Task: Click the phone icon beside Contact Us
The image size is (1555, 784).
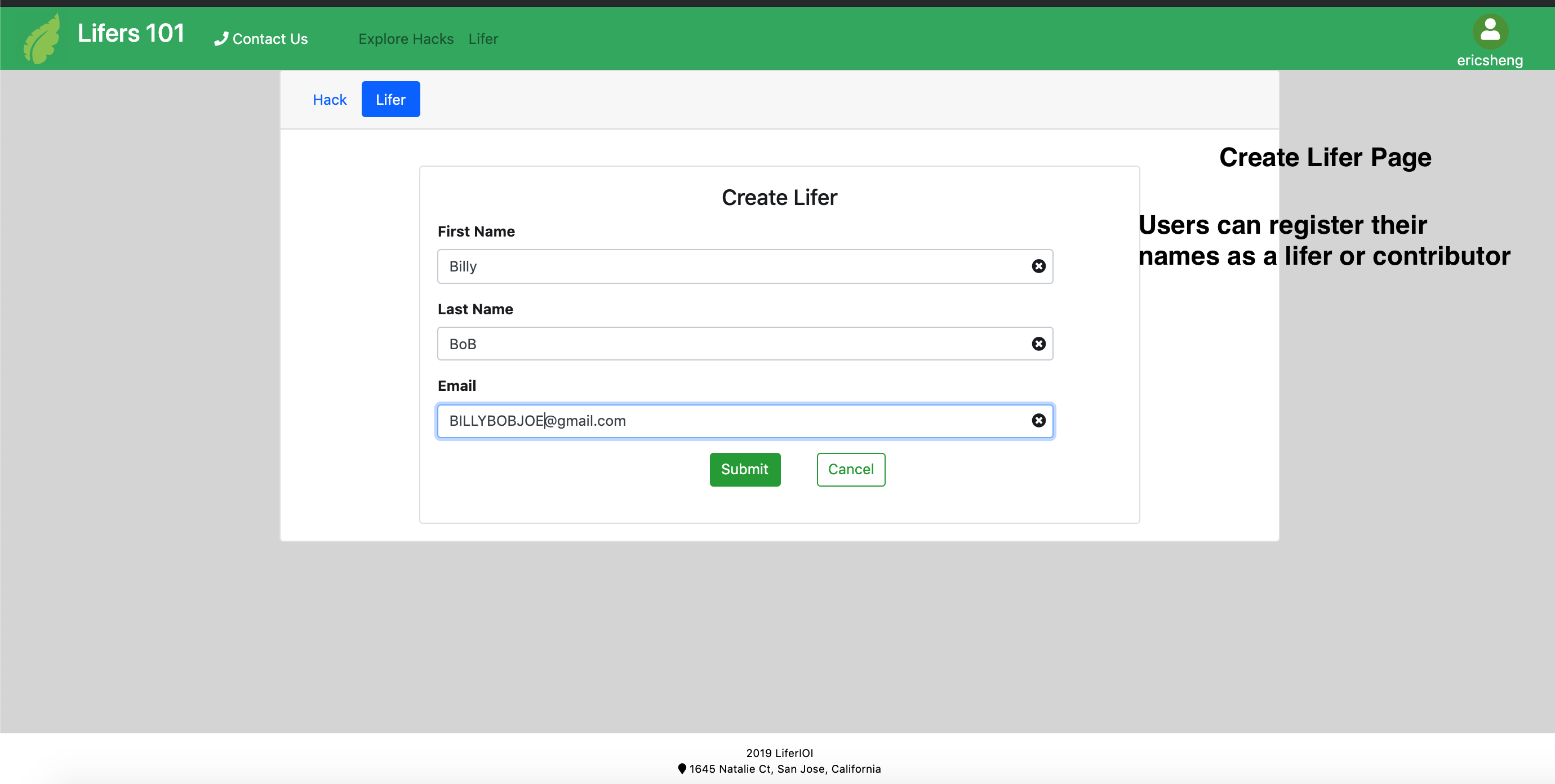Action: point(221,39)
